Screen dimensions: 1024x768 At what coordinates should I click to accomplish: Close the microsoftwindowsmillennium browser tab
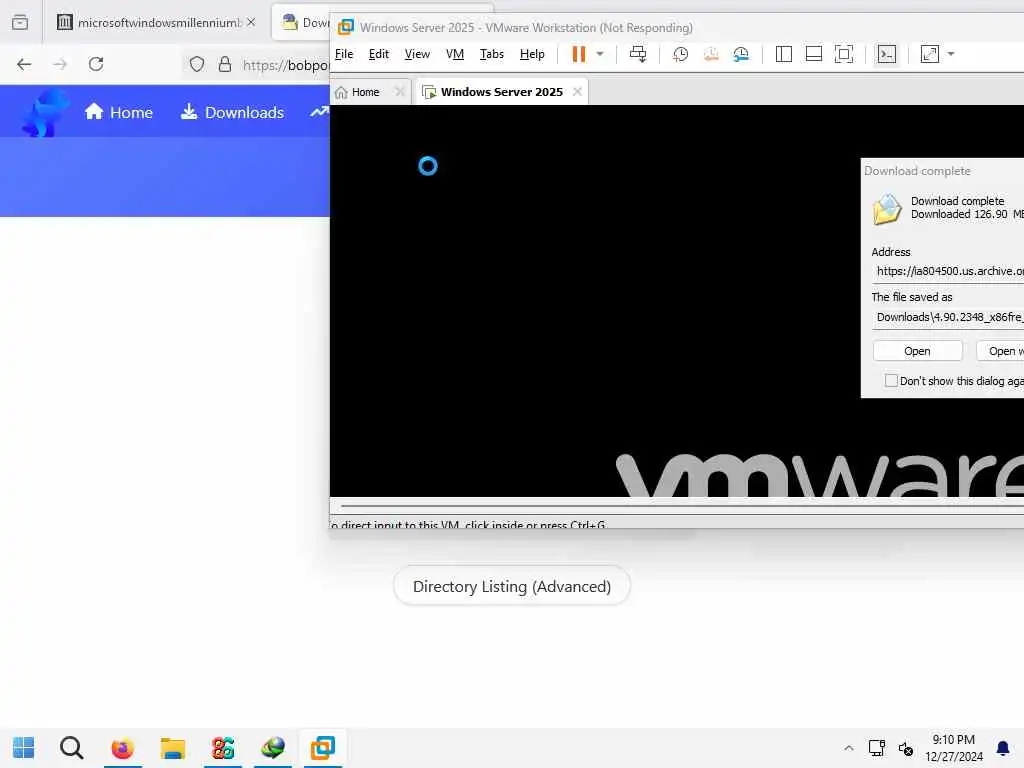click(x=251, y=22)
